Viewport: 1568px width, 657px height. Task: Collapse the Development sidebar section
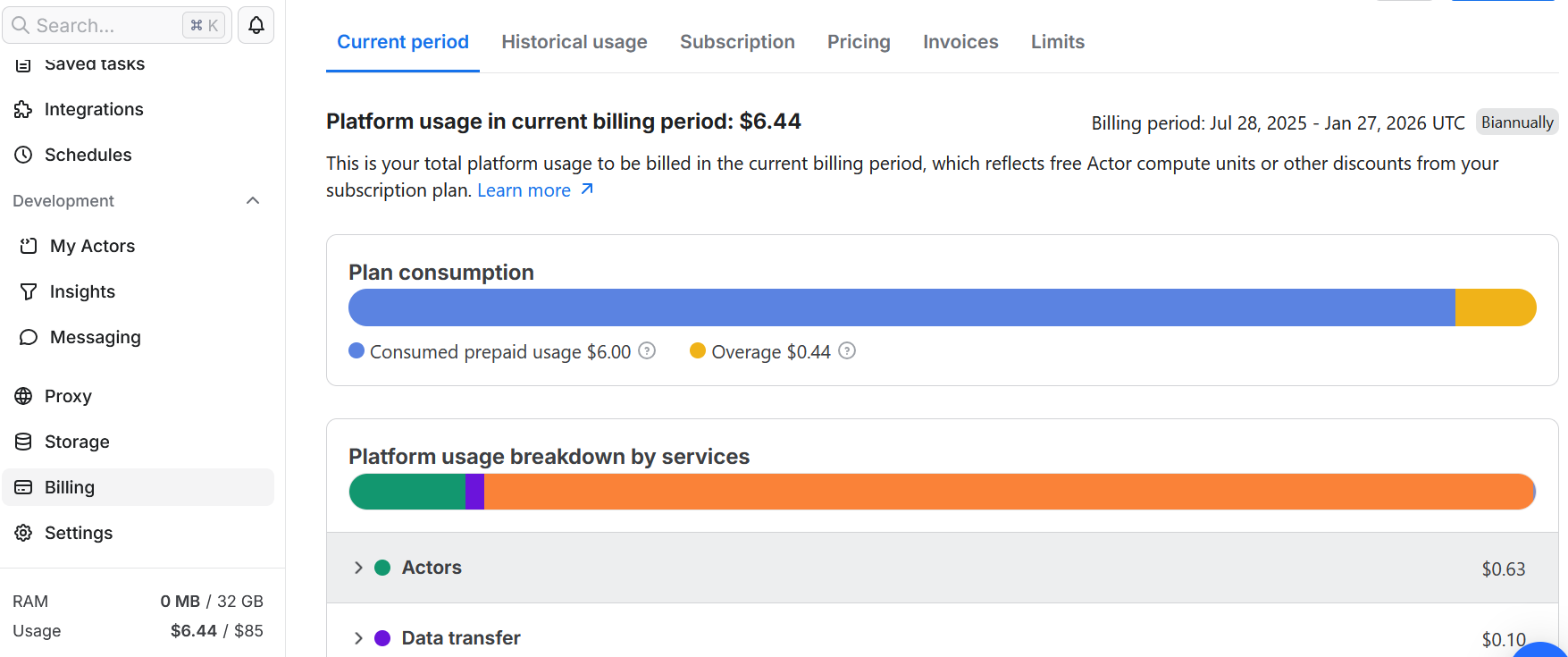coord(253,201)
